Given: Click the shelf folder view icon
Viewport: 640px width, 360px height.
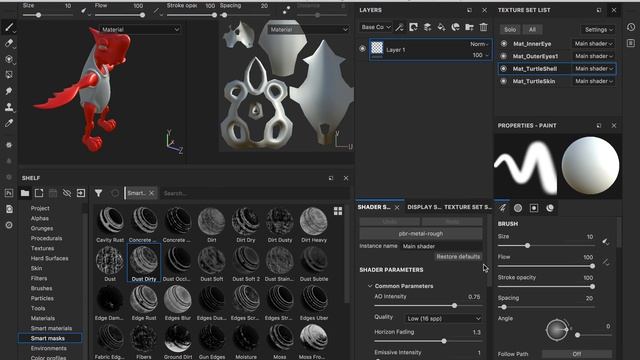Looking at the screenshot, I should 25,193.
